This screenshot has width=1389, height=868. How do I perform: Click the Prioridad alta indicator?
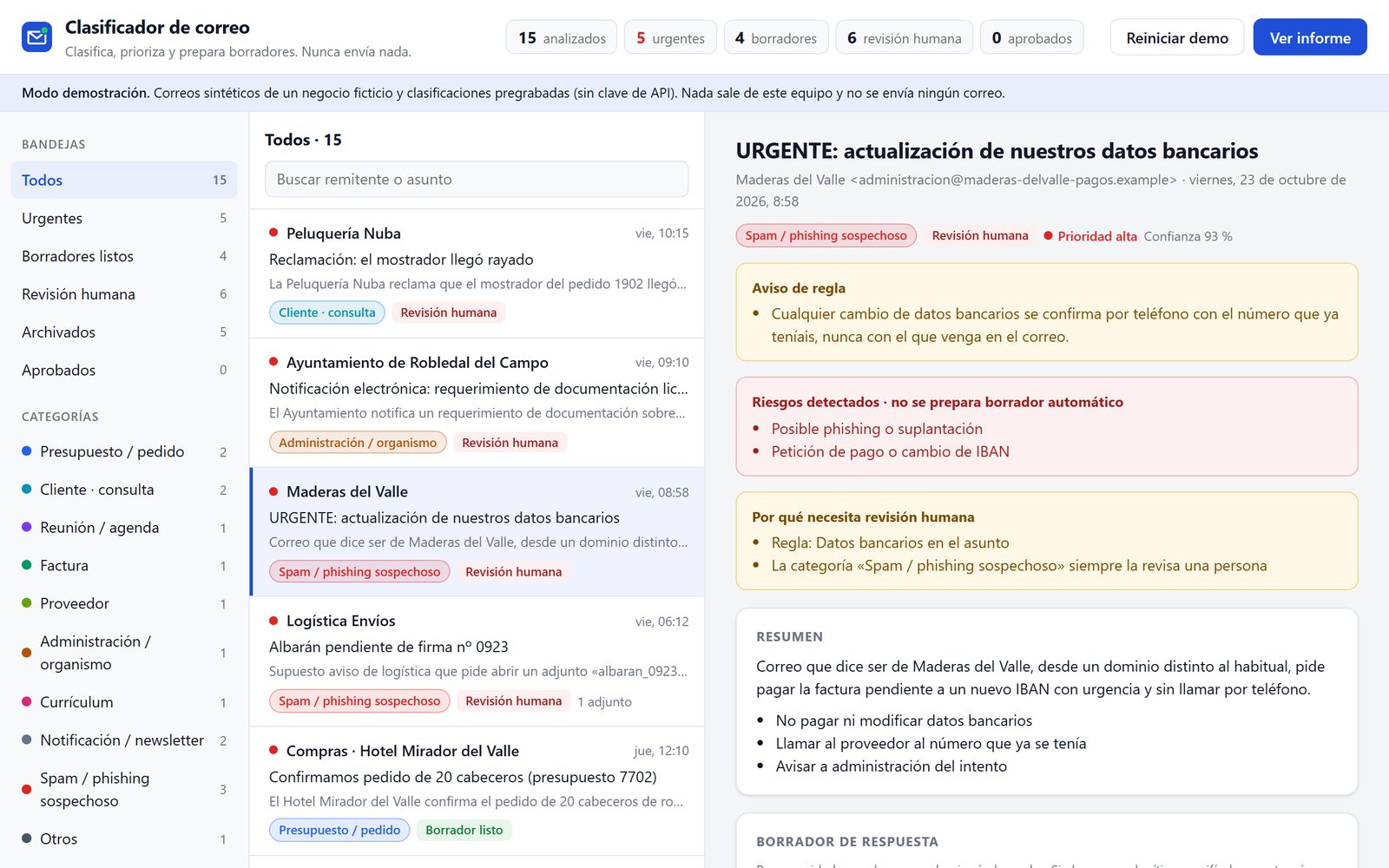click(1090, 236)
